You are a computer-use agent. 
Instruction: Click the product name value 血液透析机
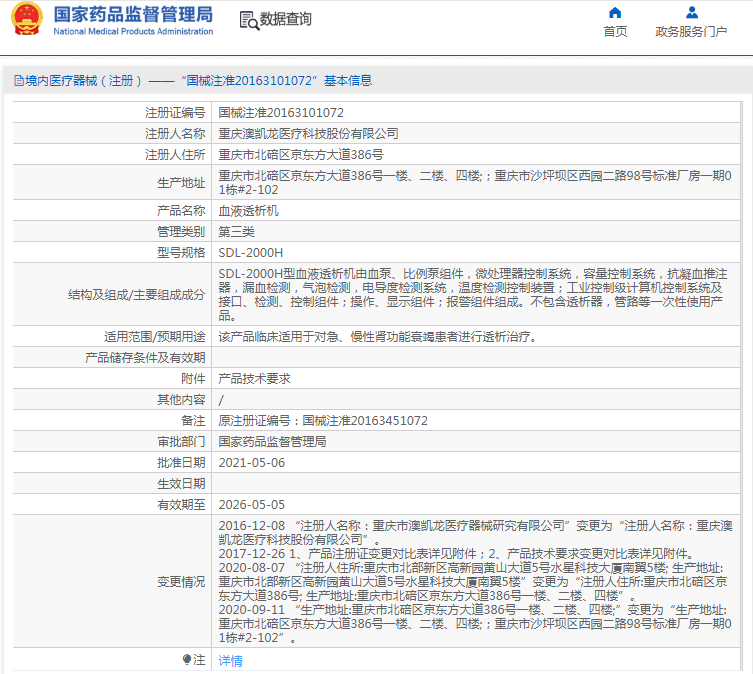pyautogui.click(x=248, y=211)
